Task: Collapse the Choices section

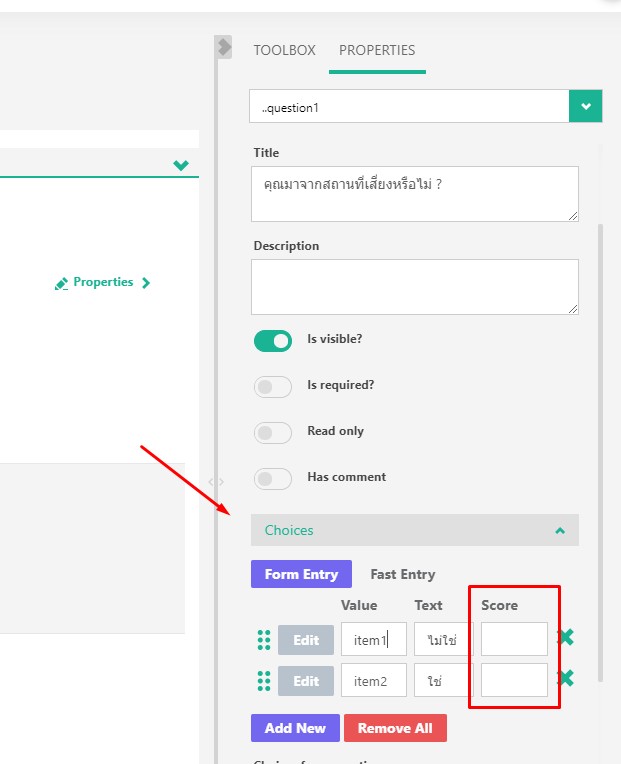Action: click(560, 530)
